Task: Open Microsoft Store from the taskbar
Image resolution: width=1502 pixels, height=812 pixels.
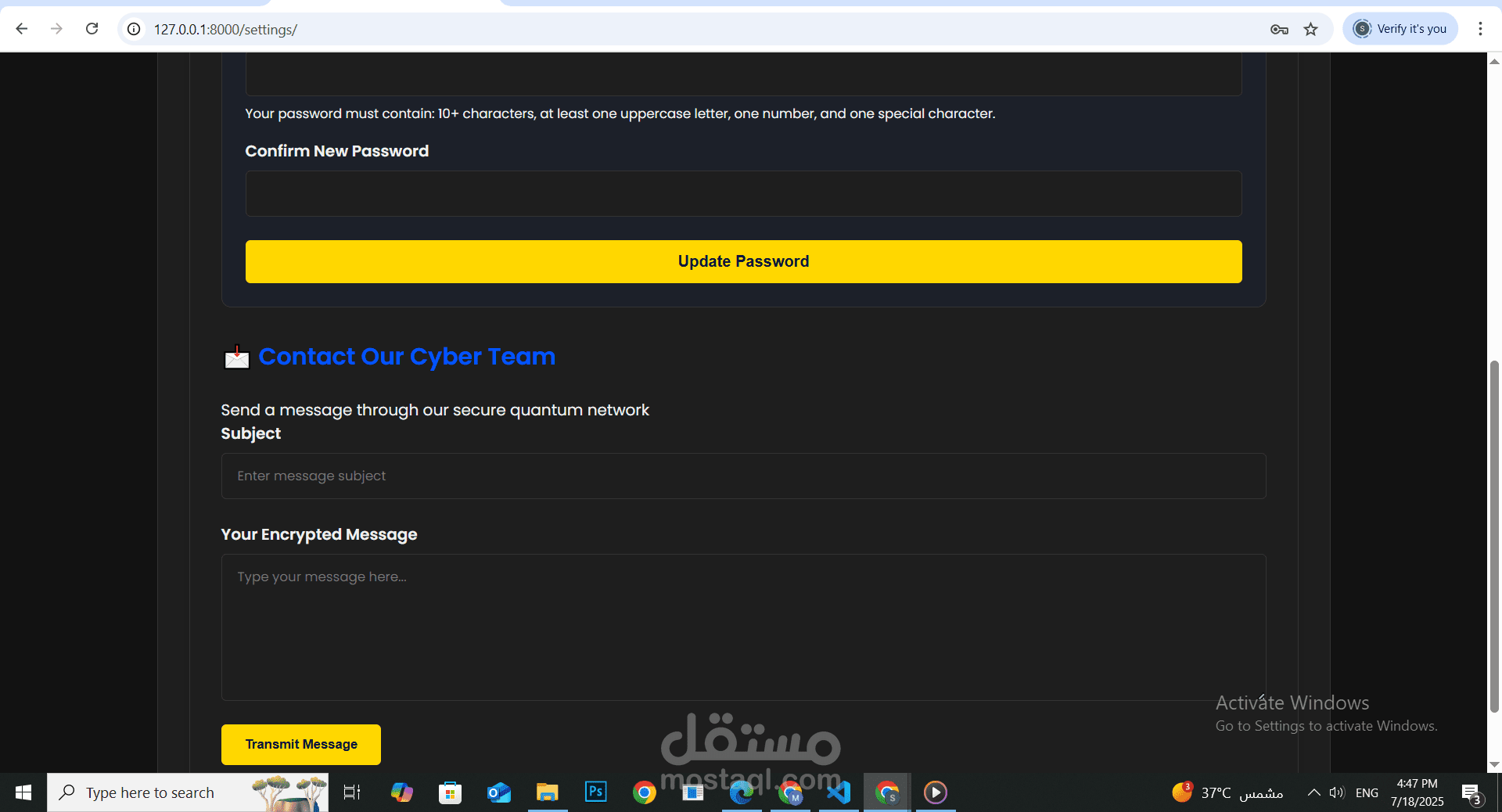Action: (x=450, y=792)
